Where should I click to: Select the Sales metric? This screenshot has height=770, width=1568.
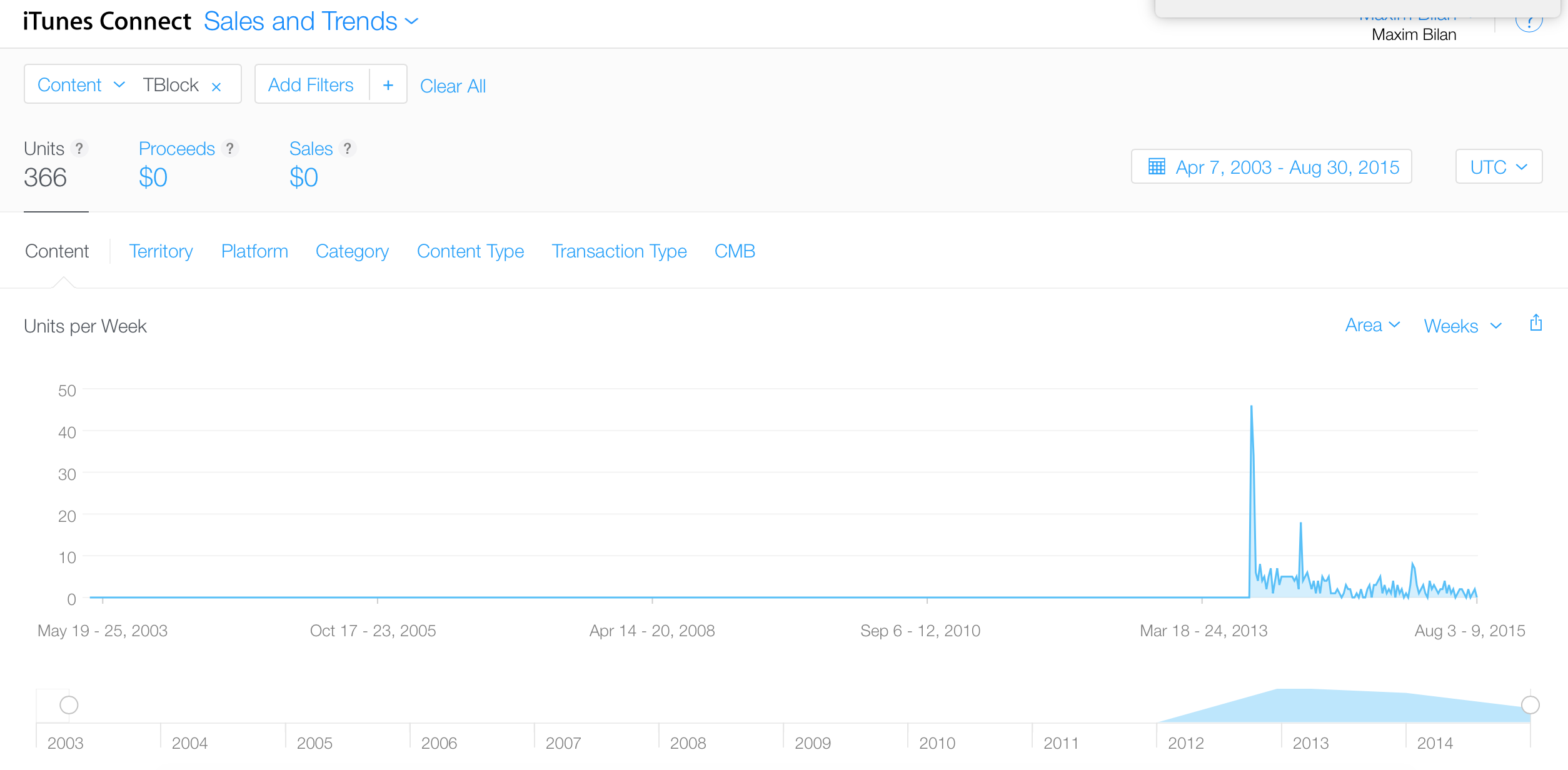point(311,149)
